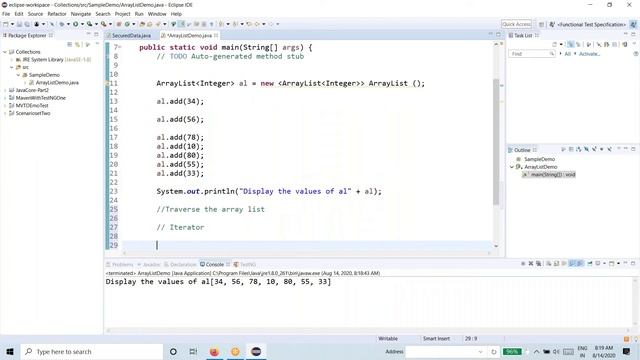640x360 pixels.
Task: Switch to the Javadoc tab
Action: click(x=149, y=264)
